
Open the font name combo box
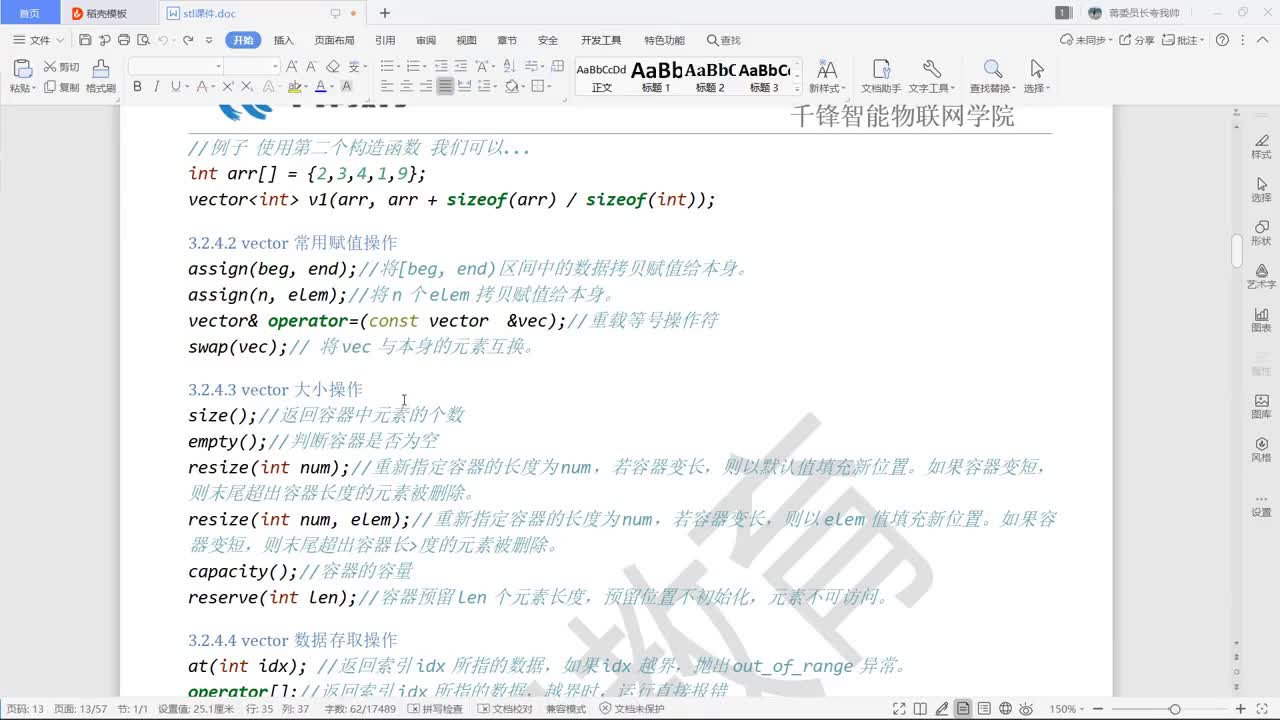(x=176, y=66)
